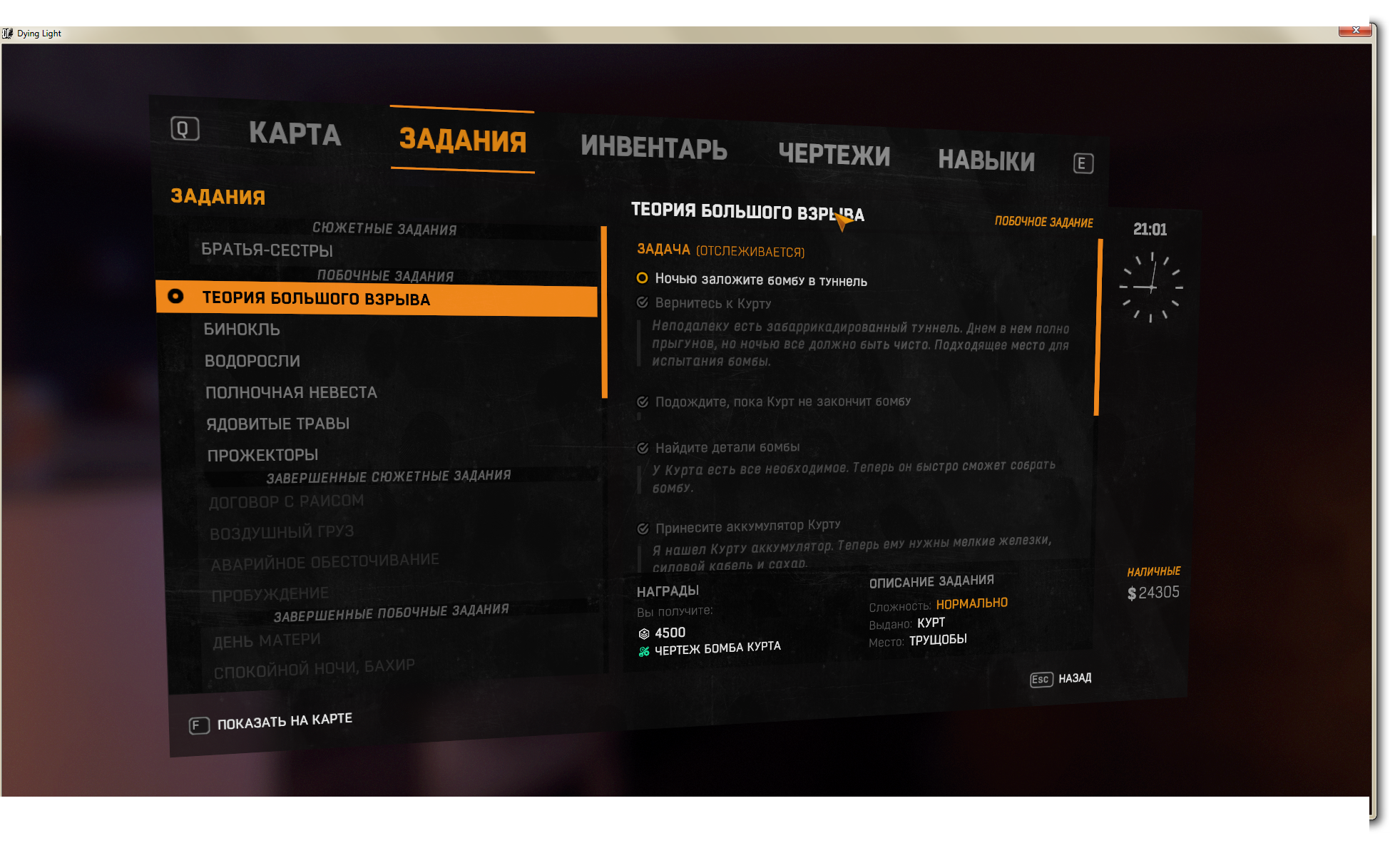Select ПРОЖЕКТОРЫ from quest list
Image resolution: width=1400 pixels, height=843 pixels.
pyautogui.click(x=261, y=454)
